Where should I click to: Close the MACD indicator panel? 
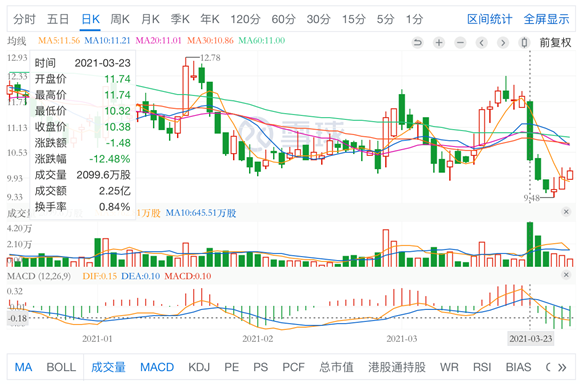point(566,275)
